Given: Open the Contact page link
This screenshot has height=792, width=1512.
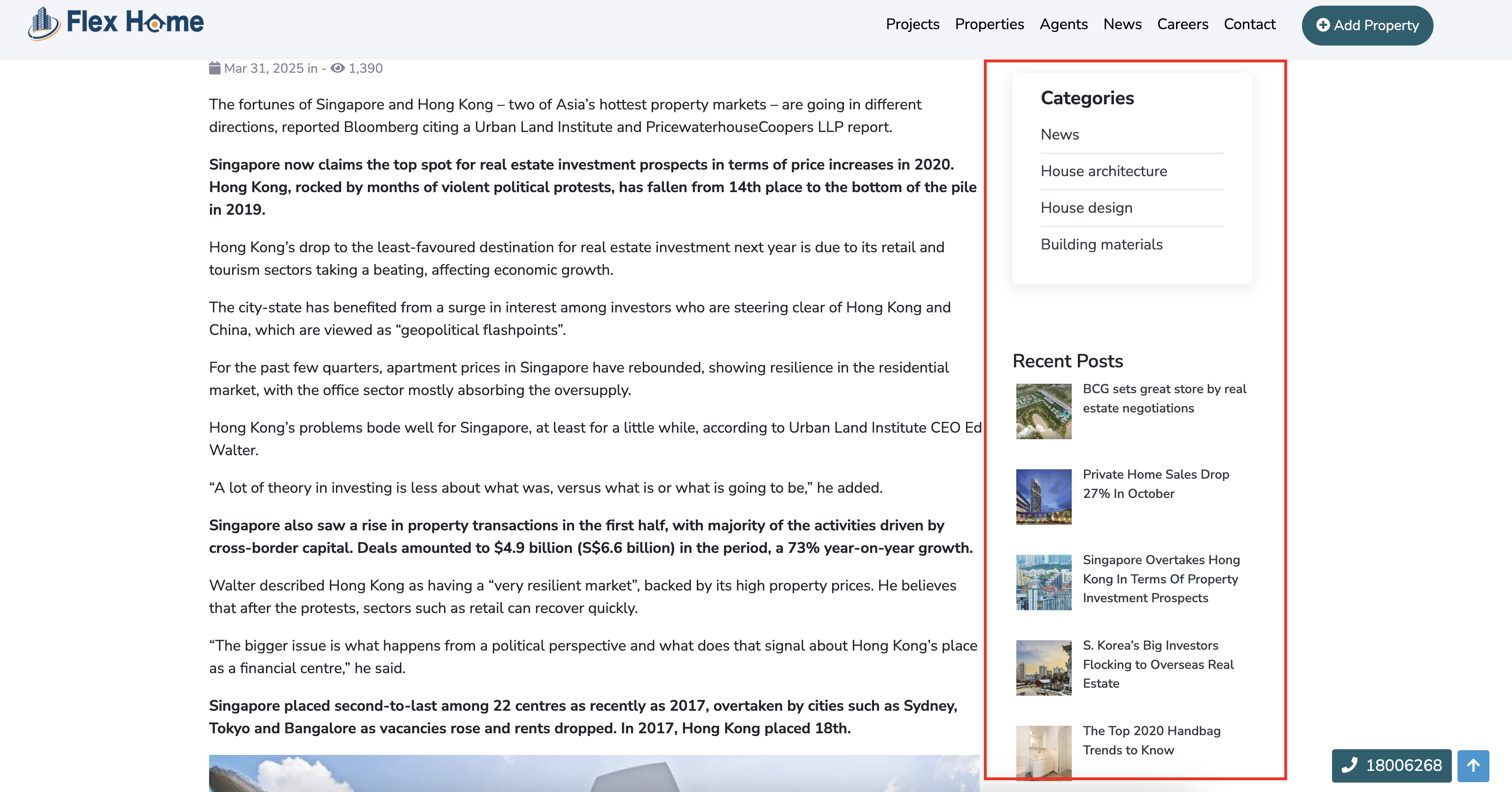Looking at the screenshot, I should (x=1249, y=24).
